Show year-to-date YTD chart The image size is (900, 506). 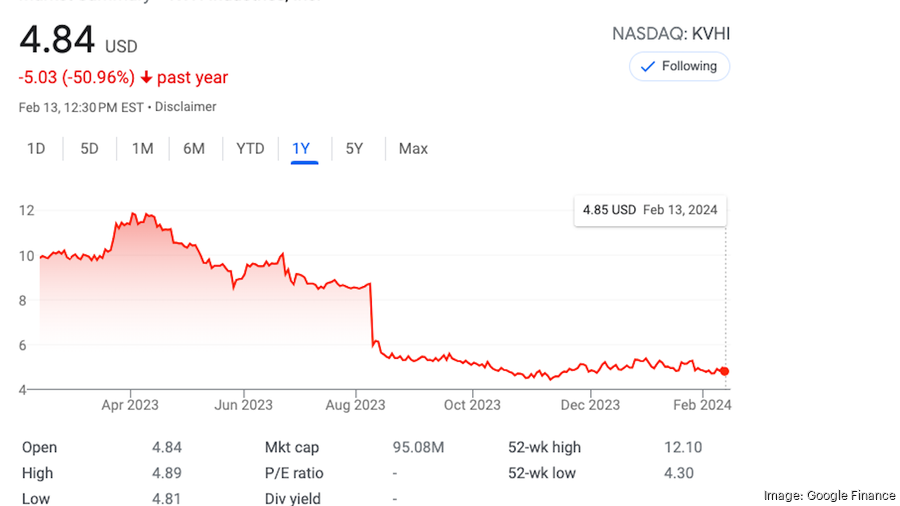(x=250, y=149)
